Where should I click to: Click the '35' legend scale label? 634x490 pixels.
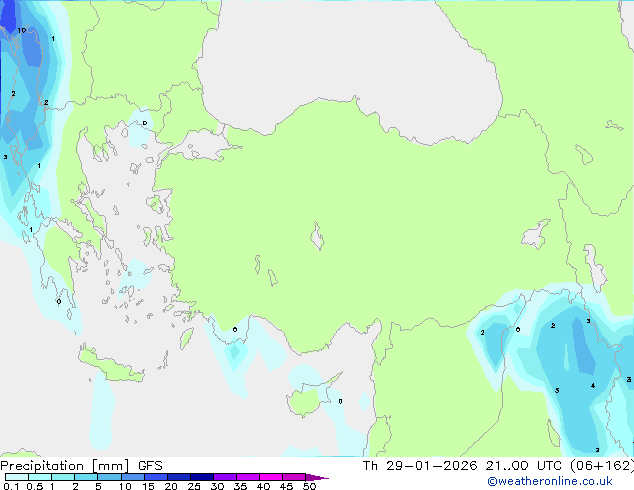(240, 486)
